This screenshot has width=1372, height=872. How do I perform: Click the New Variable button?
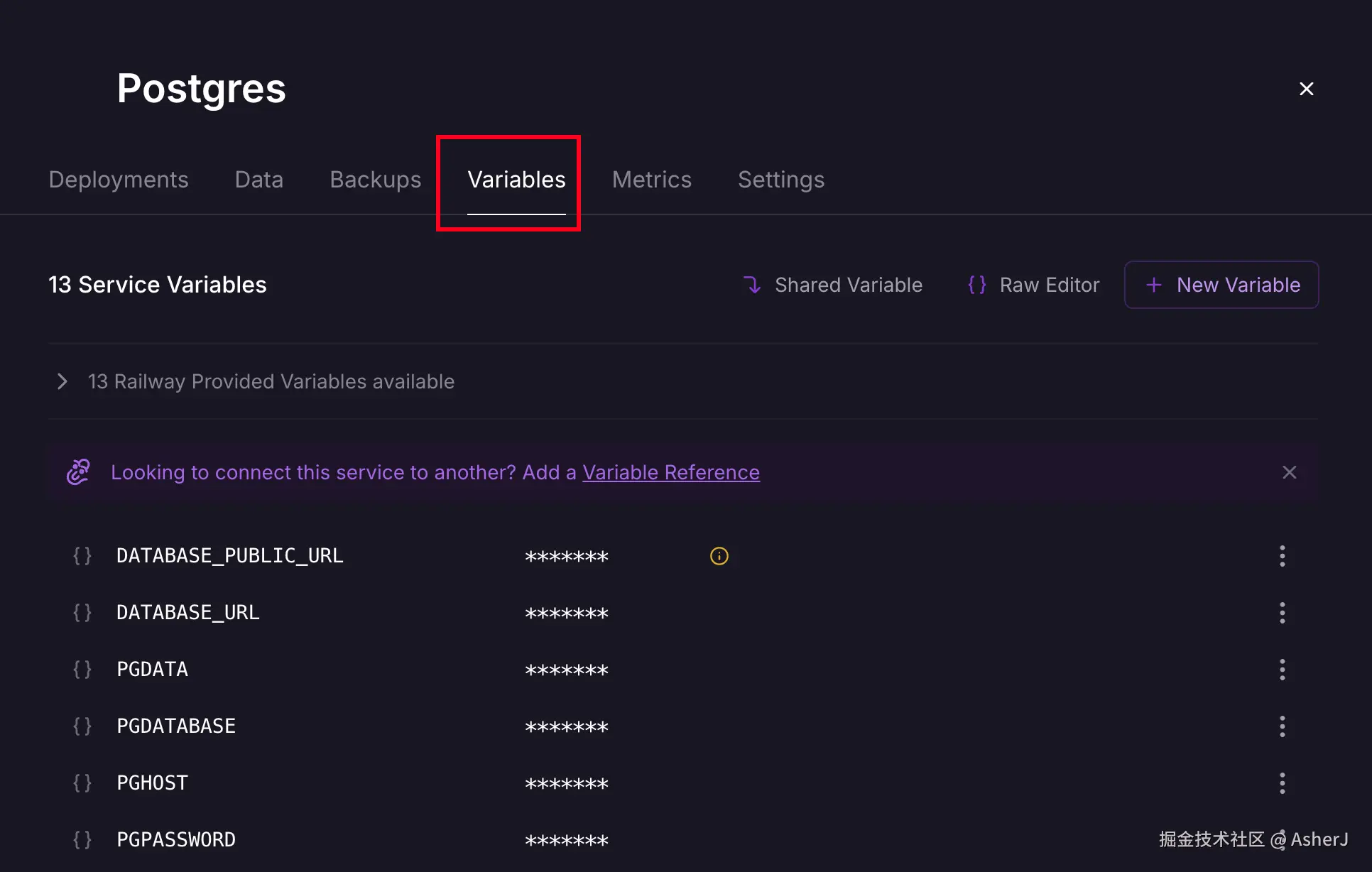pyautogui.click(x=1221, y=285)
